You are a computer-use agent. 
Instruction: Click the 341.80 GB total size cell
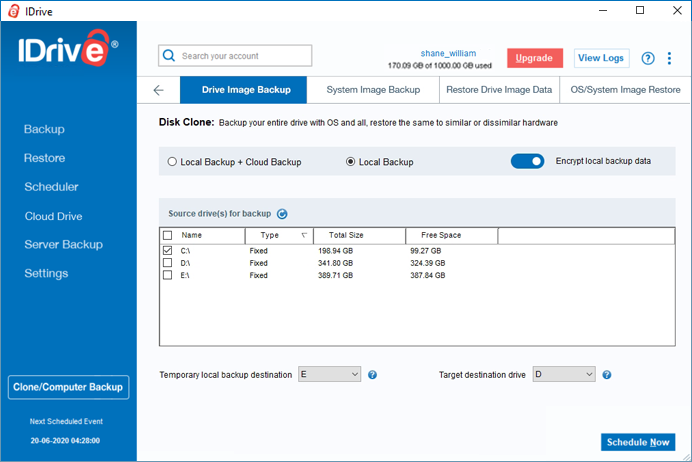tap(335, 263)
